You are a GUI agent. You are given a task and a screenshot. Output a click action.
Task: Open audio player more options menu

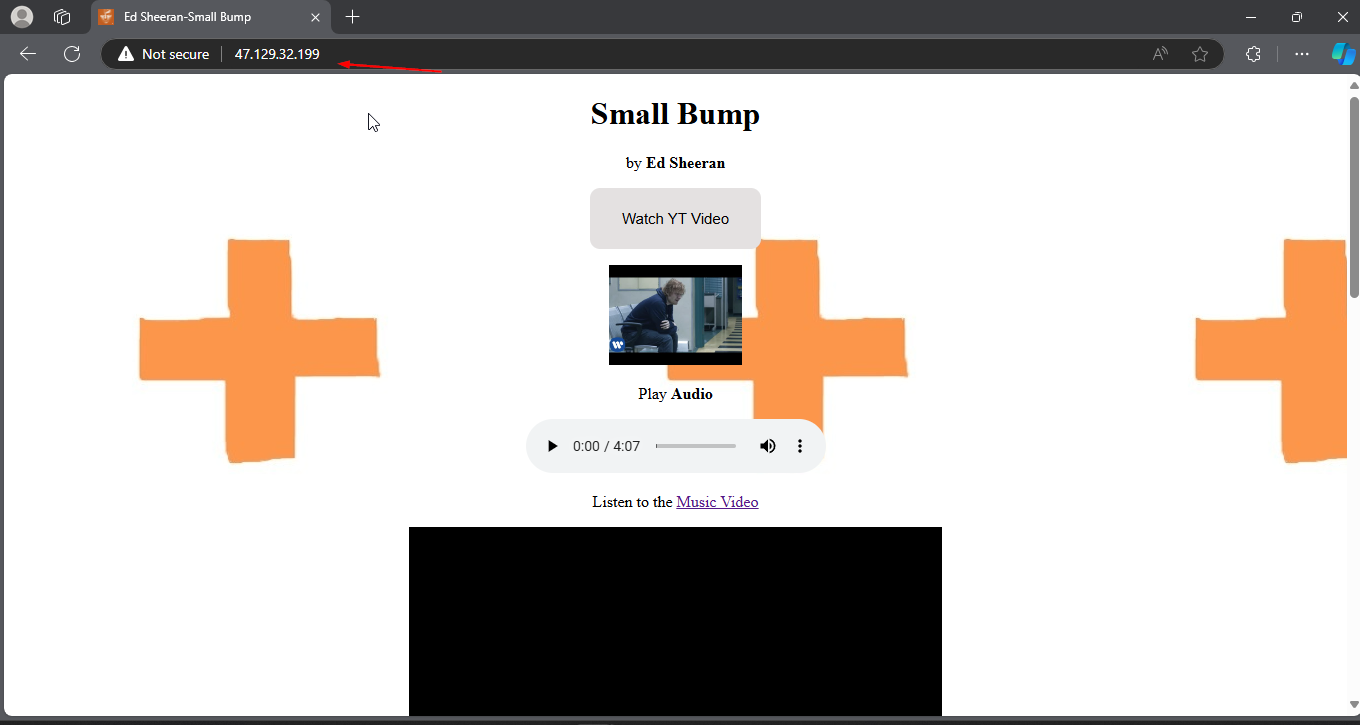pos(799,446)
